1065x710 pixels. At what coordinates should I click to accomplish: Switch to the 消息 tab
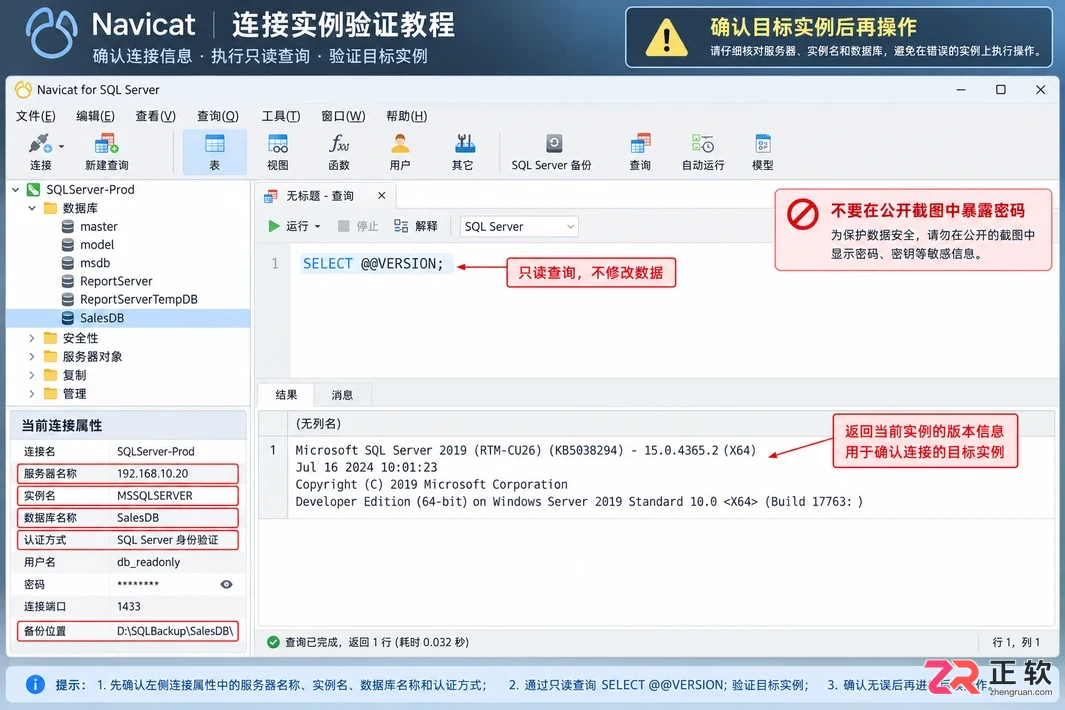pyautogui.click(x=342, y=395)
